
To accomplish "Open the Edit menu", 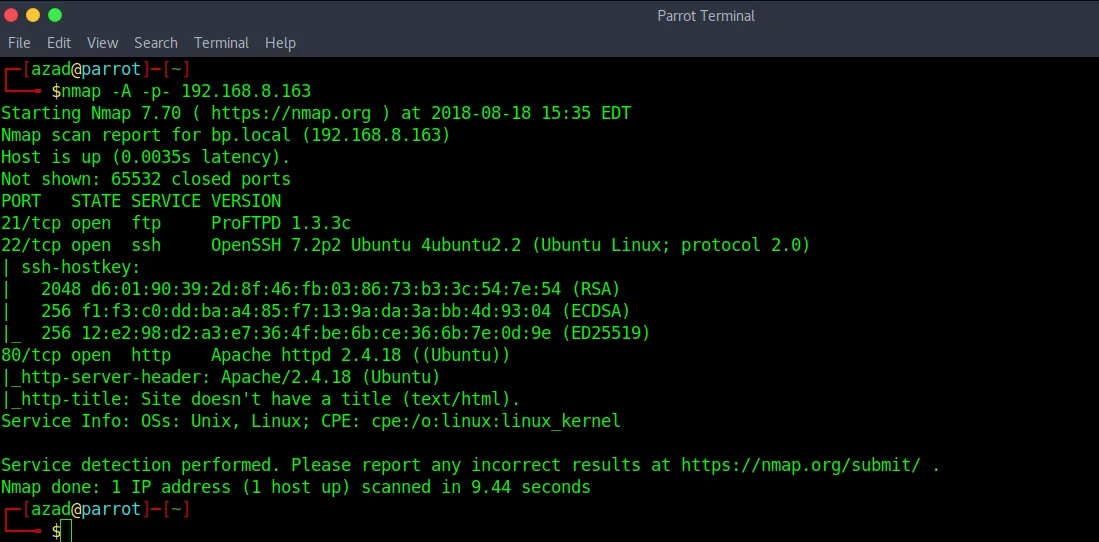I will click(x=59, y=43).
